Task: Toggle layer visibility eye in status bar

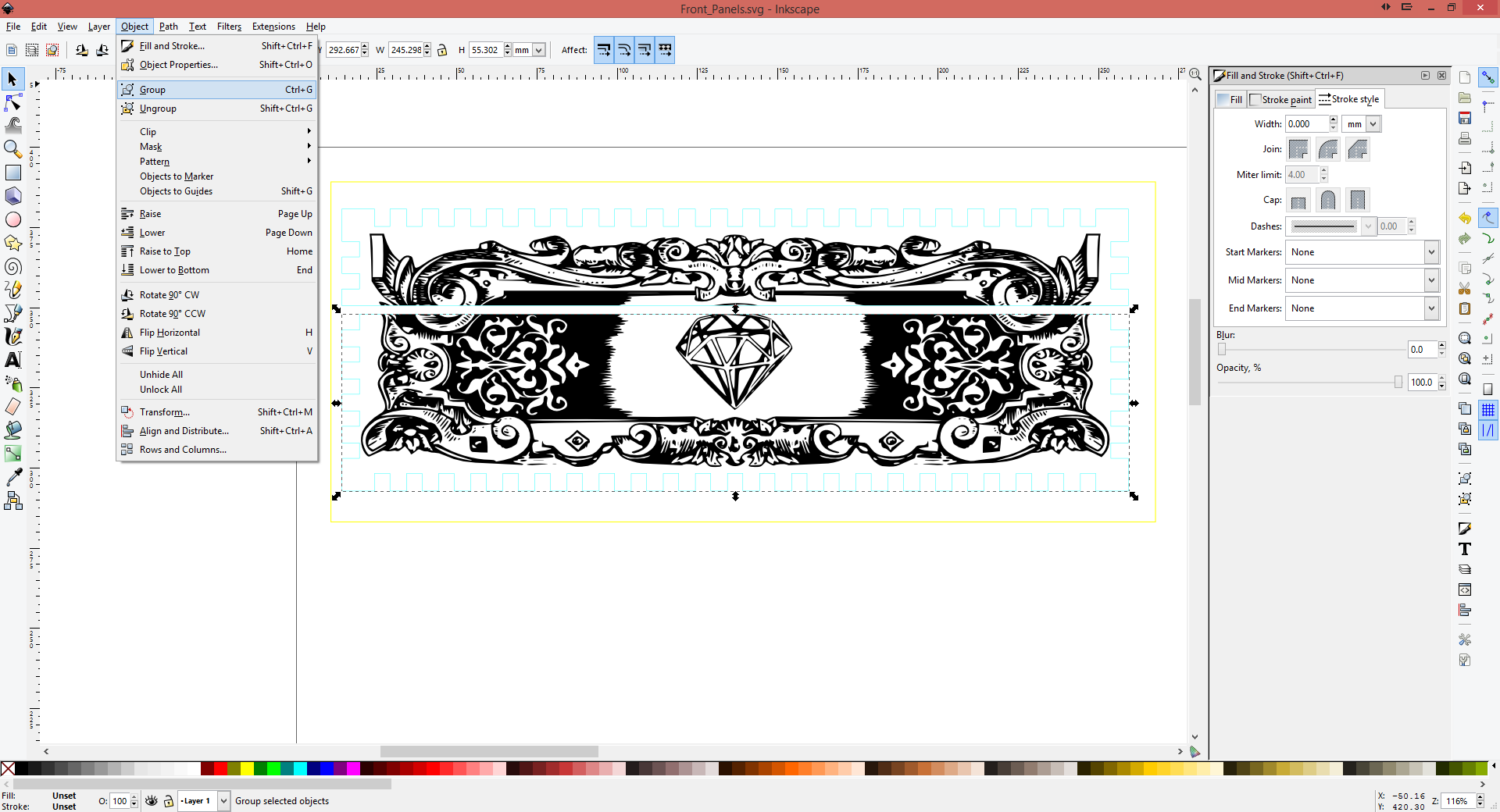Action: [x=152, y=801]
